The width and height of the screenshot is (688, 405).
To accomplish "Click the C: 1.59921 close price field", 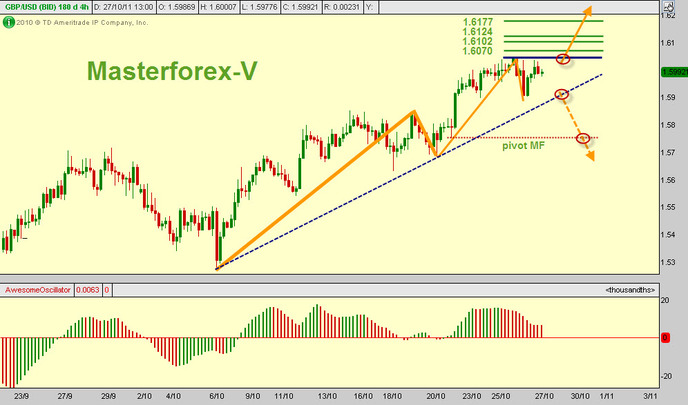I will point(299,7).
